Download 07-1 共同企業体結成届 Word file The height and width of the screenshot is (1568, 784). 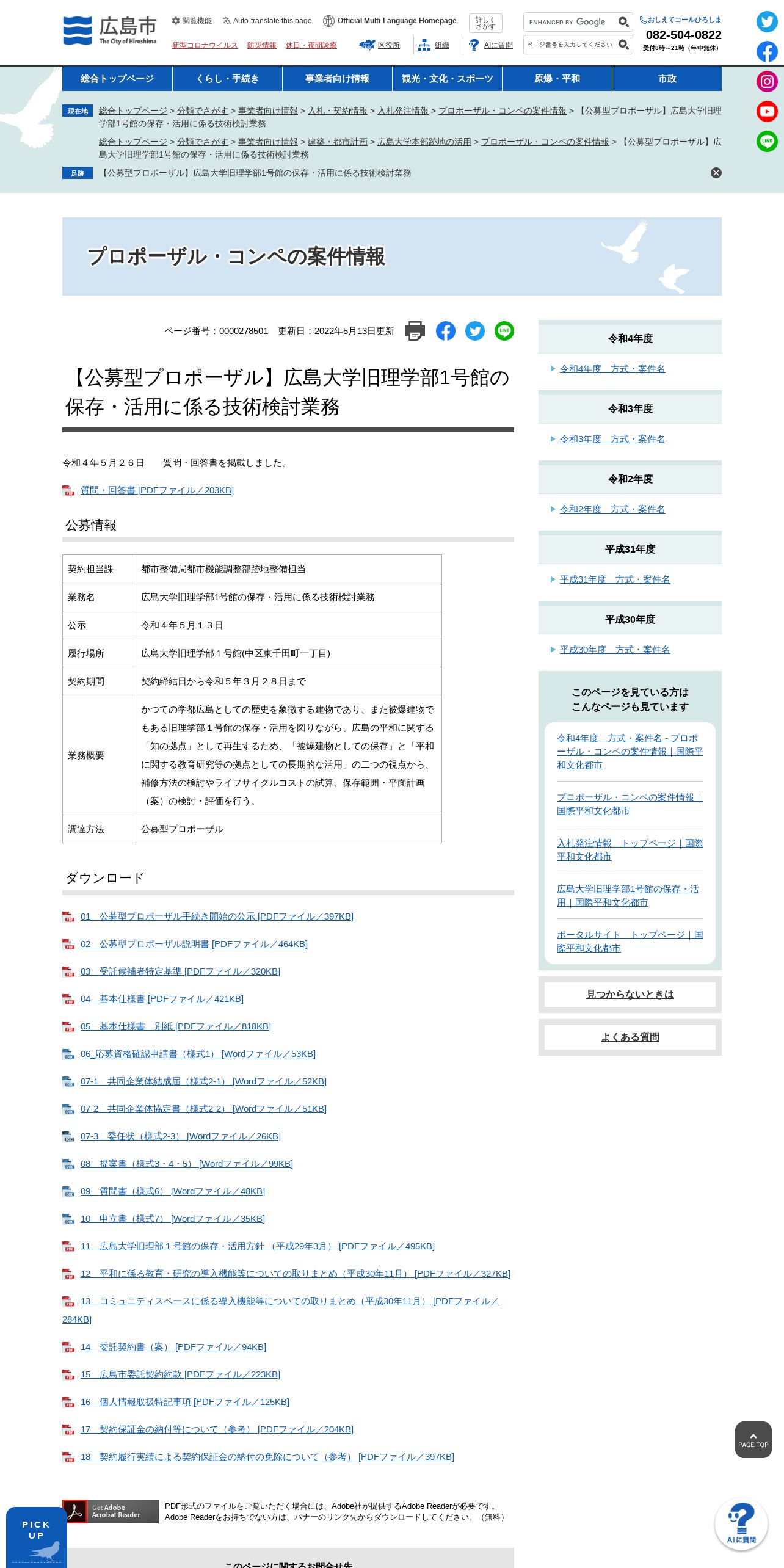pos(203,1081)
